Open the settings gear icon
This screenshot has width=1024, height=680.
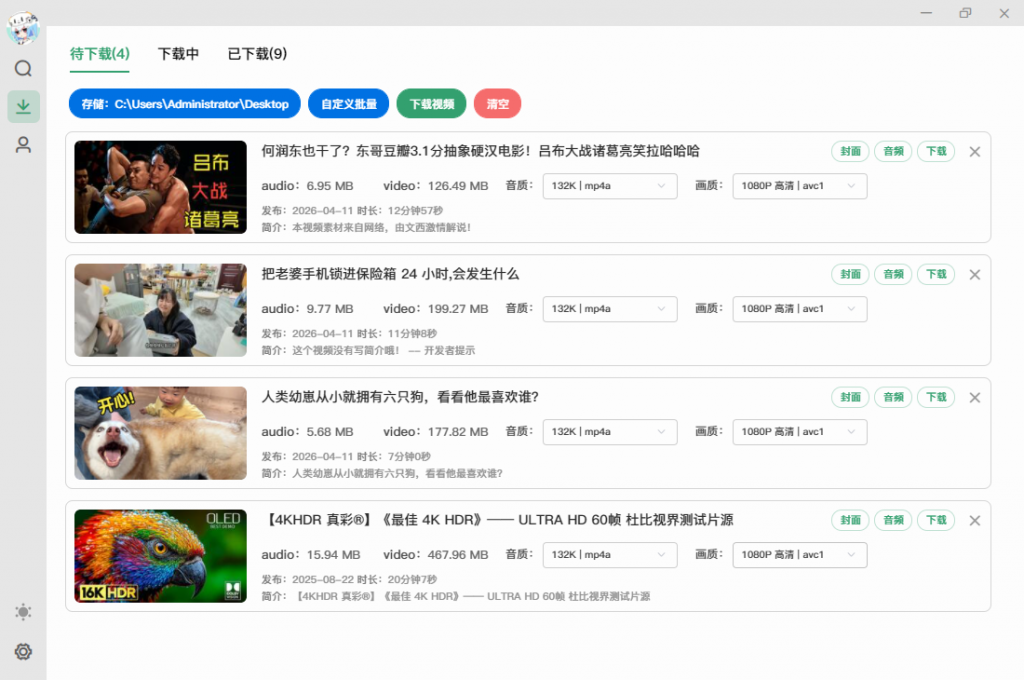pos(24,651)
